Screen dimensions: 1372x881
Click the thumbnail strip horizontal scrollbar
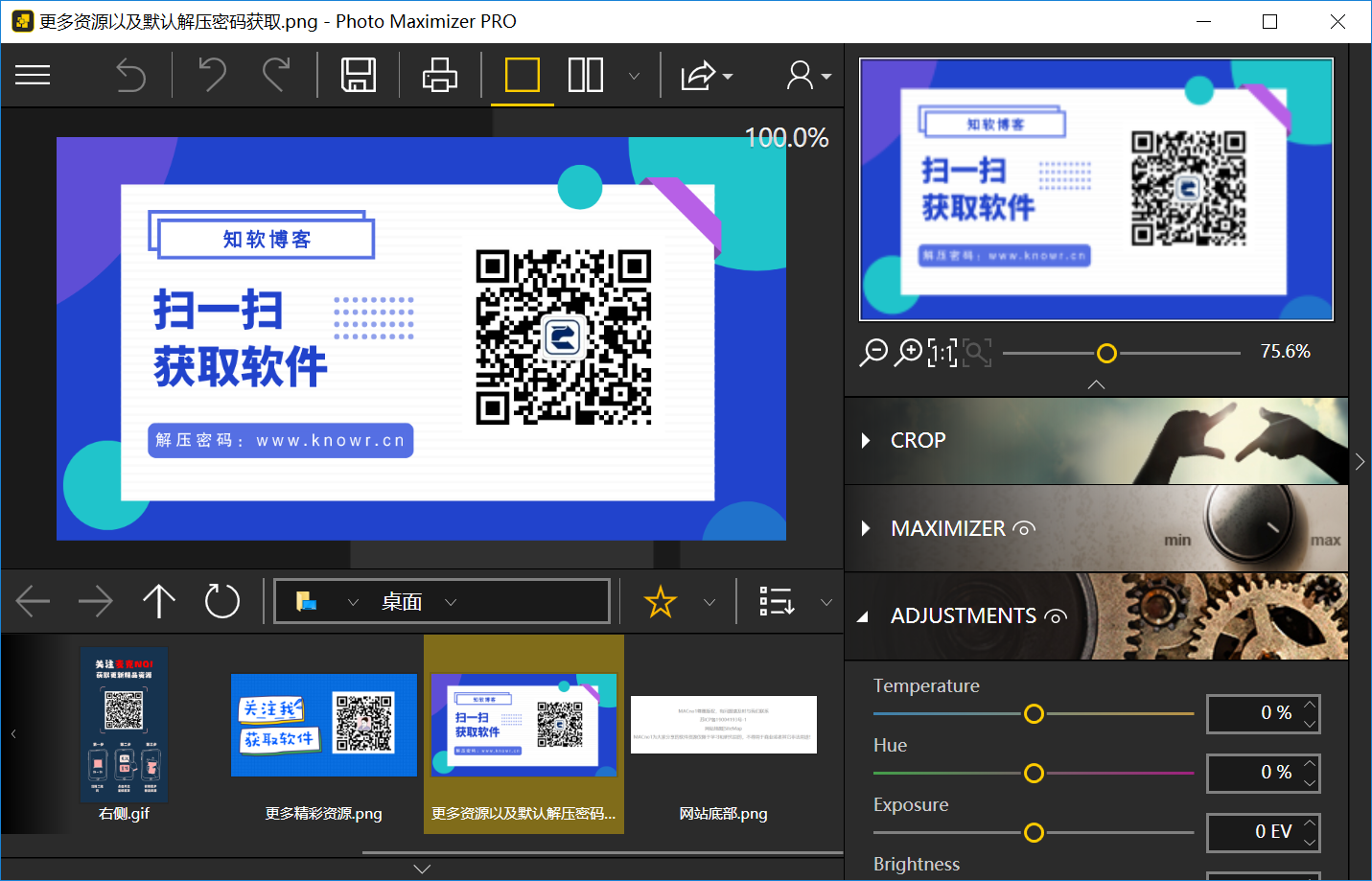click(x=602, y=852)
